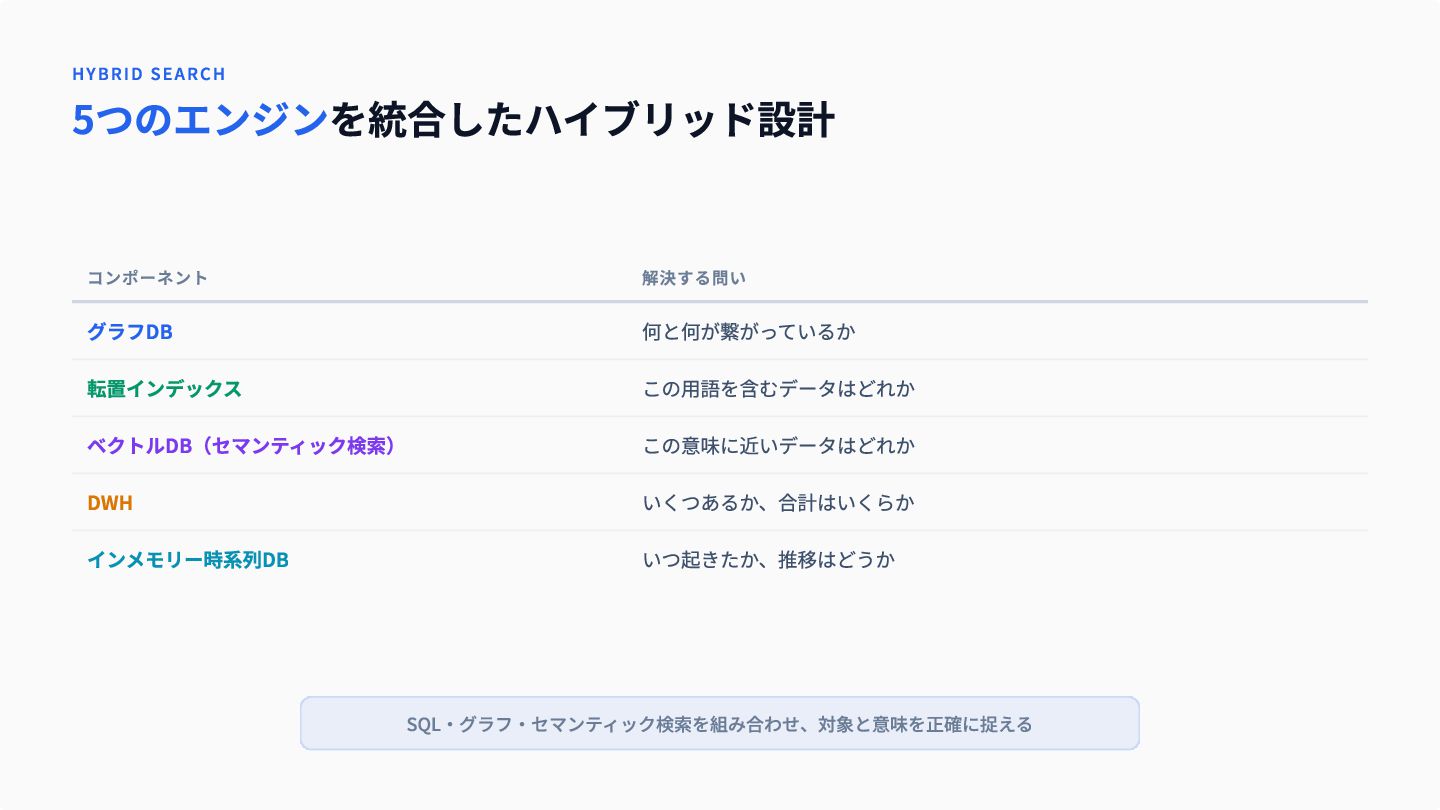Click the bottom SQL・グラフ・セマンティック検索 summary box
1440x810 pixels.
tap(720, 723)
